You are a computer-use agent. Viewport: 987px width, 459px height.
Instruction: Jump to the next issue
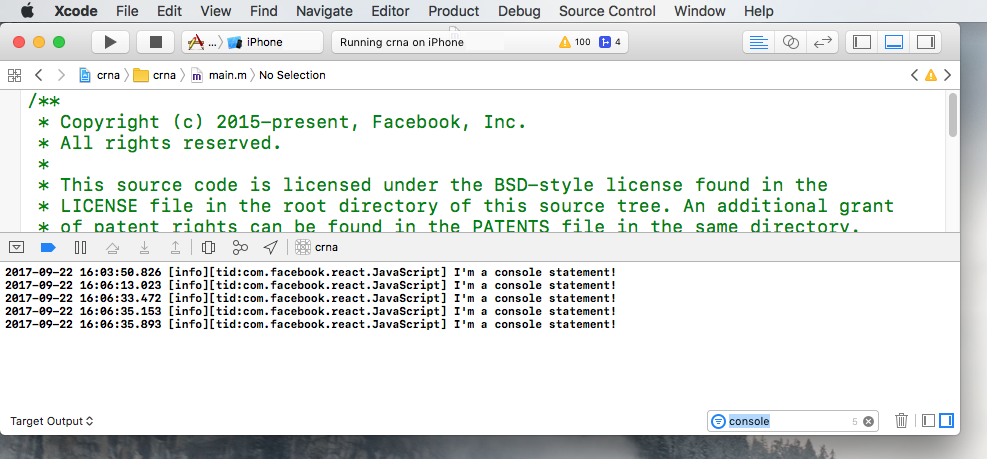(947, 75)
